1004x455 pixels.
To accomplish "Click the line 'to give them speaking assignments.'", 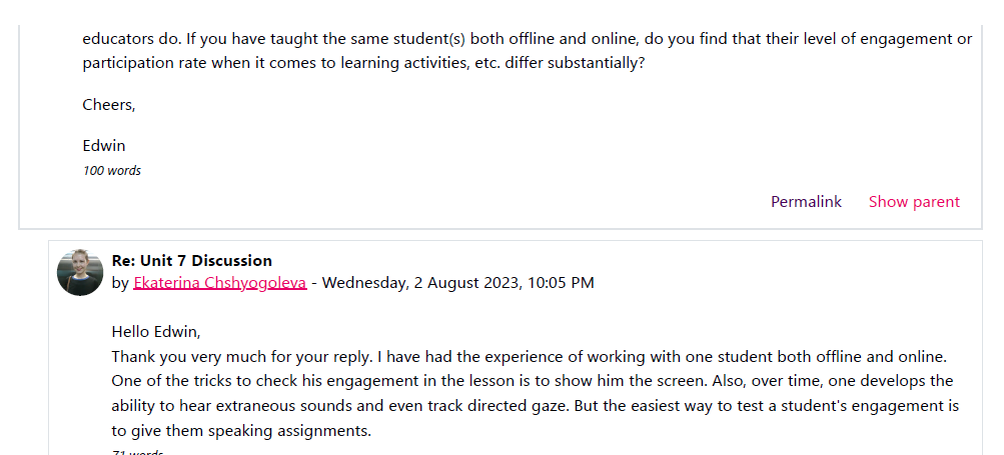I will coord(241,431).
